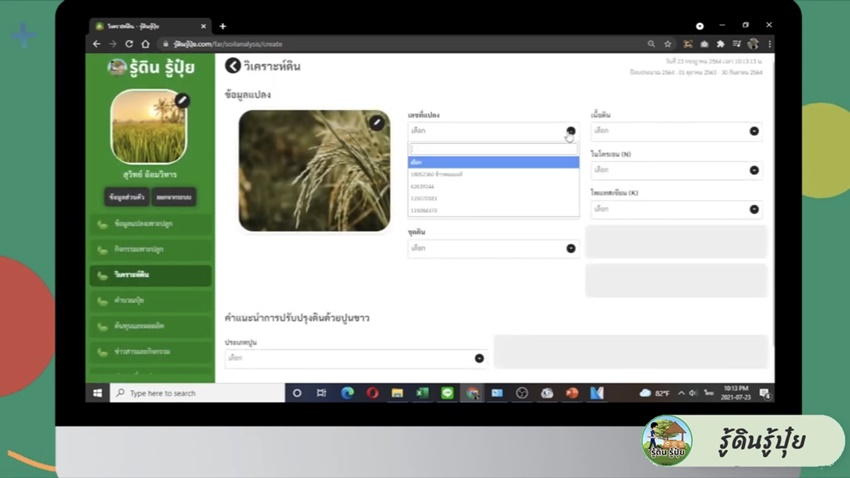
Task: Click the edit pencil on profile photo
Action: click(182, 101)
